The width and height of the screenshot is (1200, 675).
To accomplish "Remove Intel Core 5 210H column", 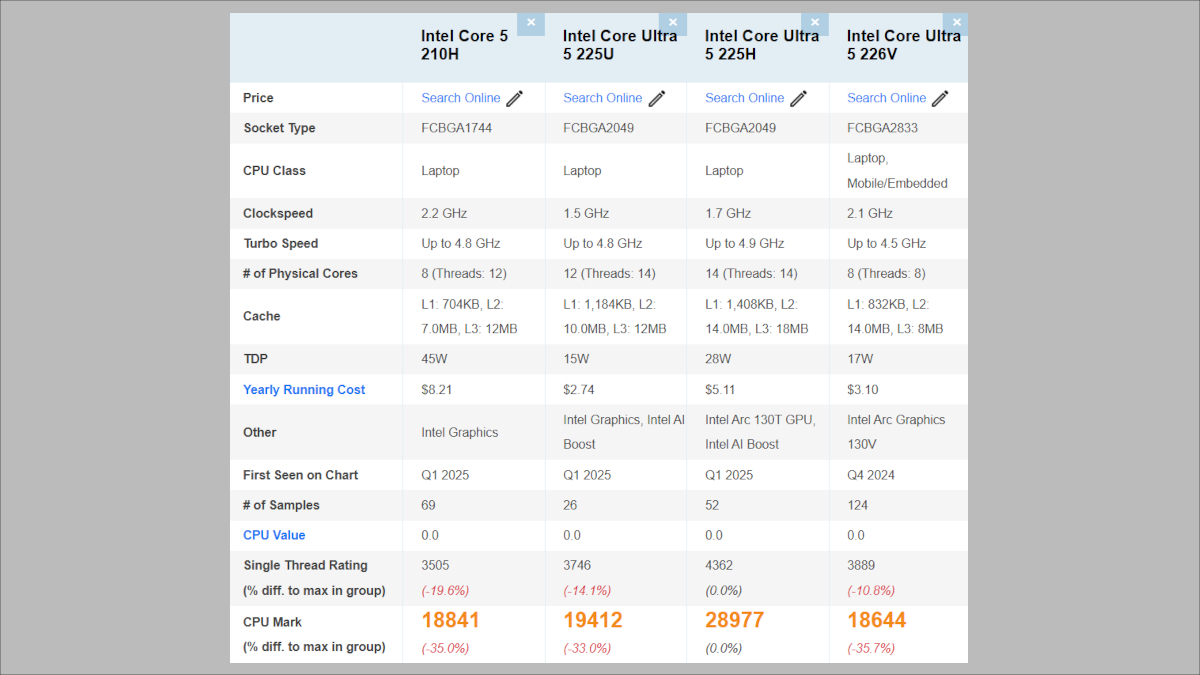I will coord(530,23).
